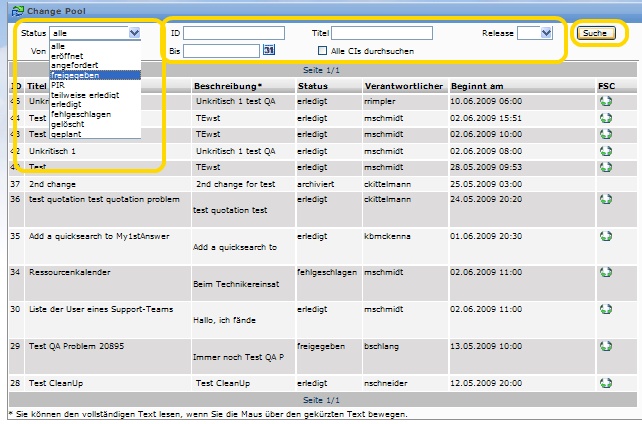Click into the ID input field
Viewport: 642px width, 424px height.
click(x=228, y=33)
